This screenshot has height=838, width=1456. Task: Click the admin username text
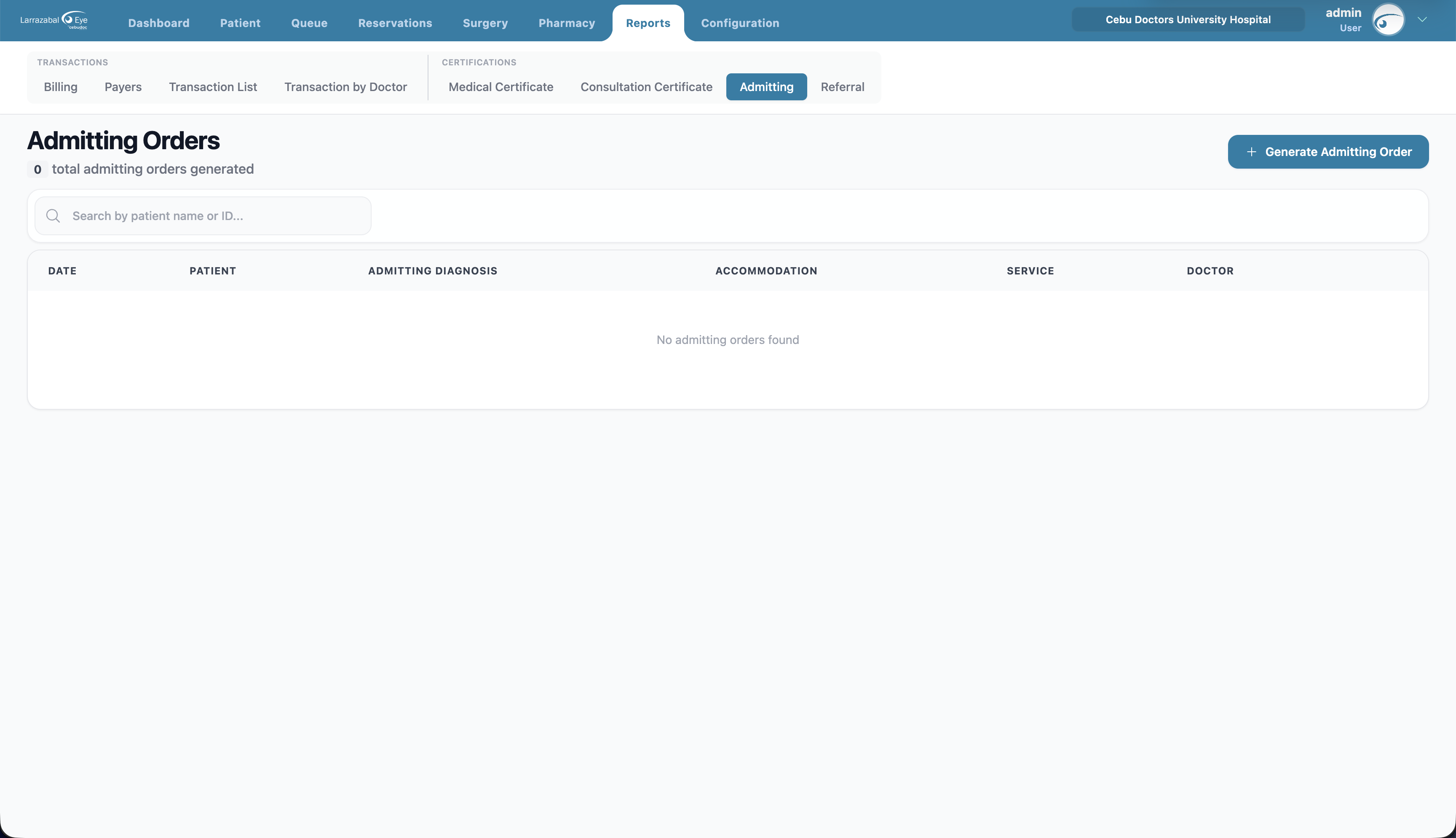(x=1343, y=13)
